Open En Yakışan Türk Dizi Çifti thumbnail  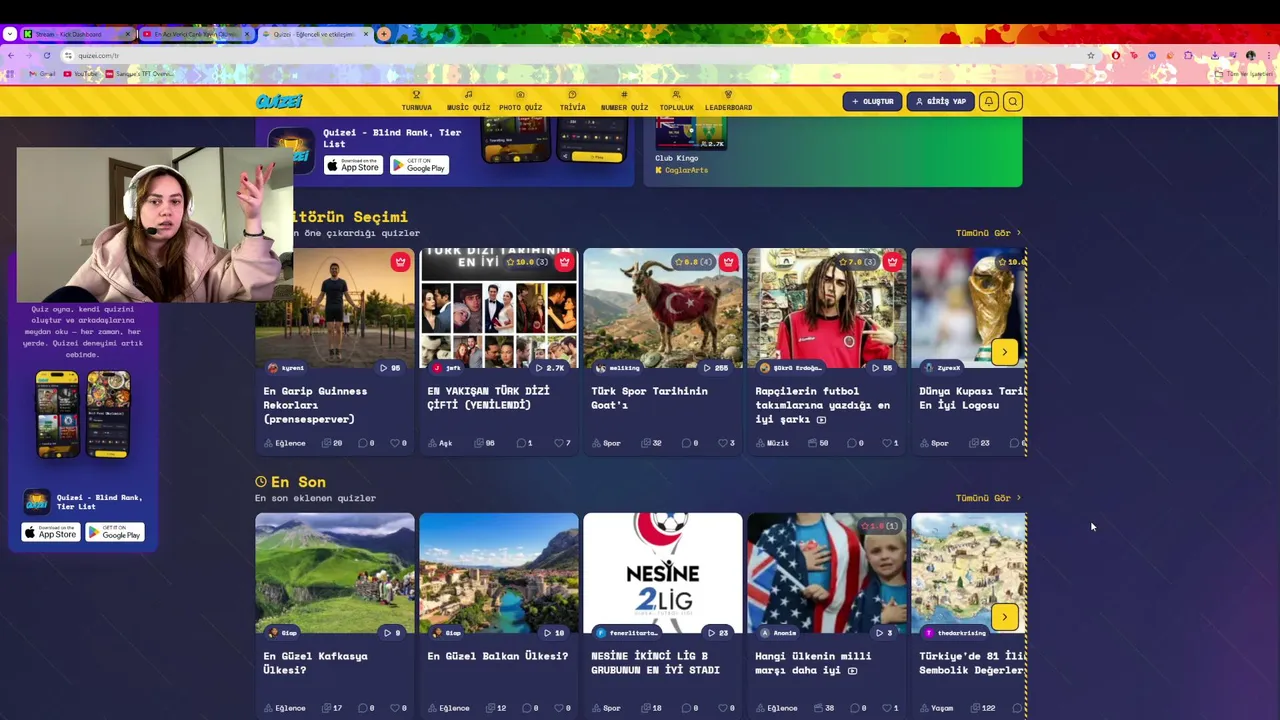click(x=499, y=308)
